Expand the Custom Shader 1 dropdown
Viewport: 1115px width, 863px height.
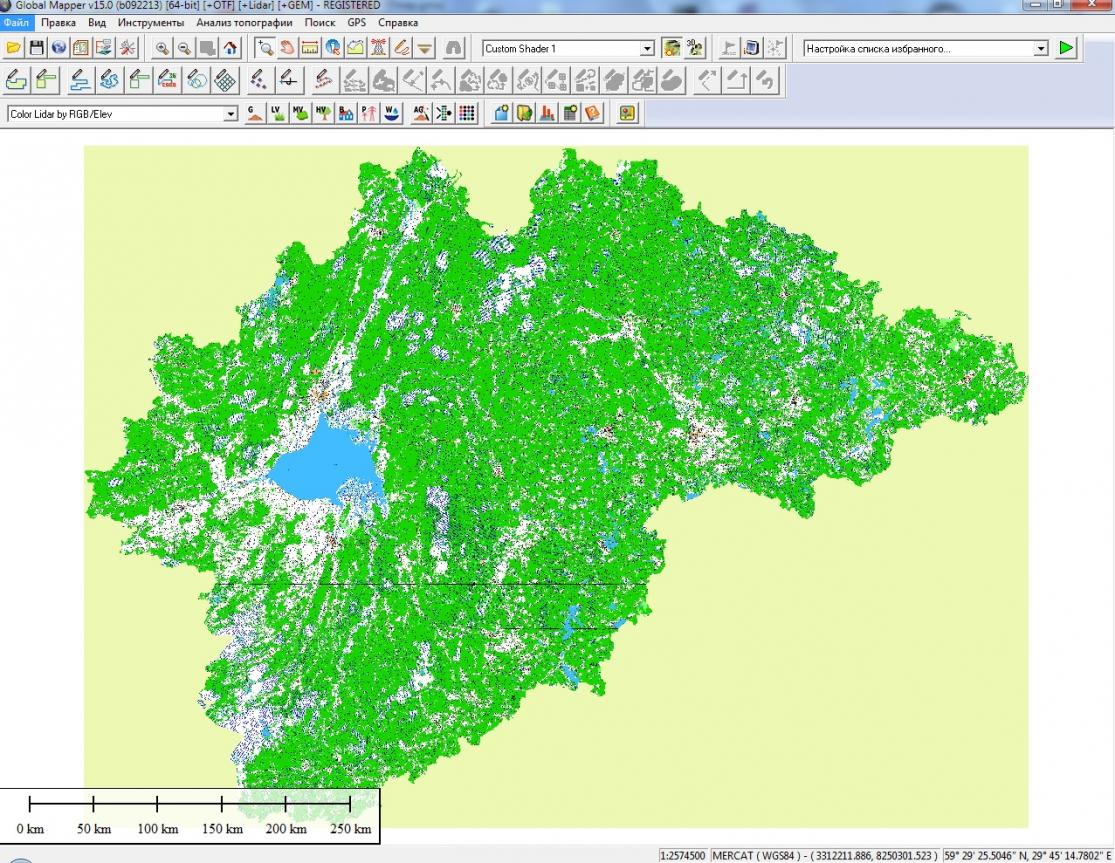click(x=647, y=49)
